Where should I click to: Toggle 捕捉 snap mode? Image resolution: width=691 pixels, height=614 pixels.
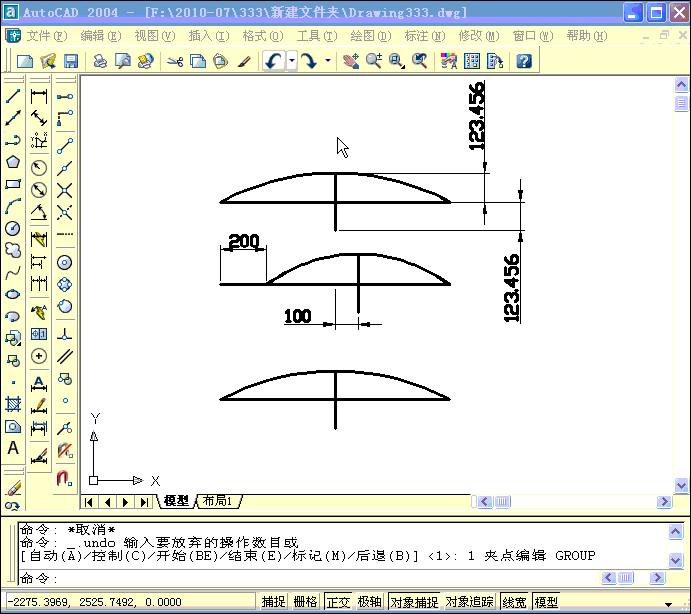click(x=273, y=602)
